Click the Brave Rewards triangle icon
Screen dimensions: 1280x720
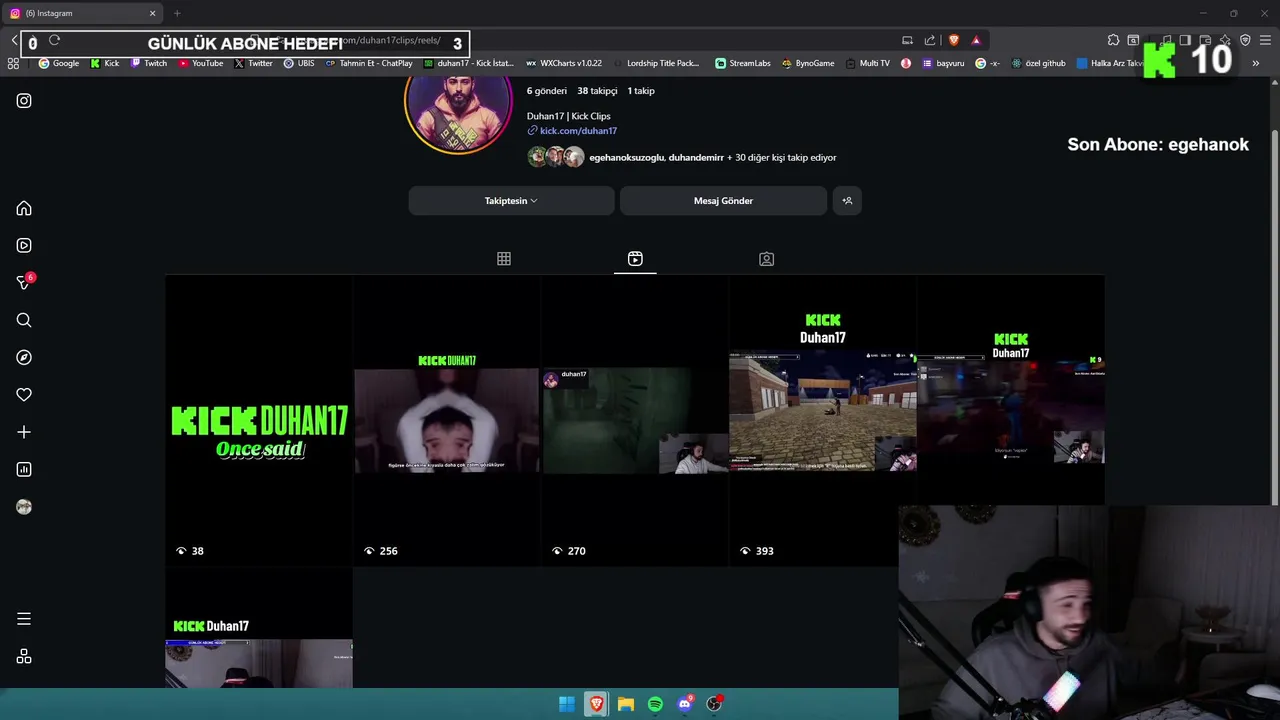pos(976,41)
